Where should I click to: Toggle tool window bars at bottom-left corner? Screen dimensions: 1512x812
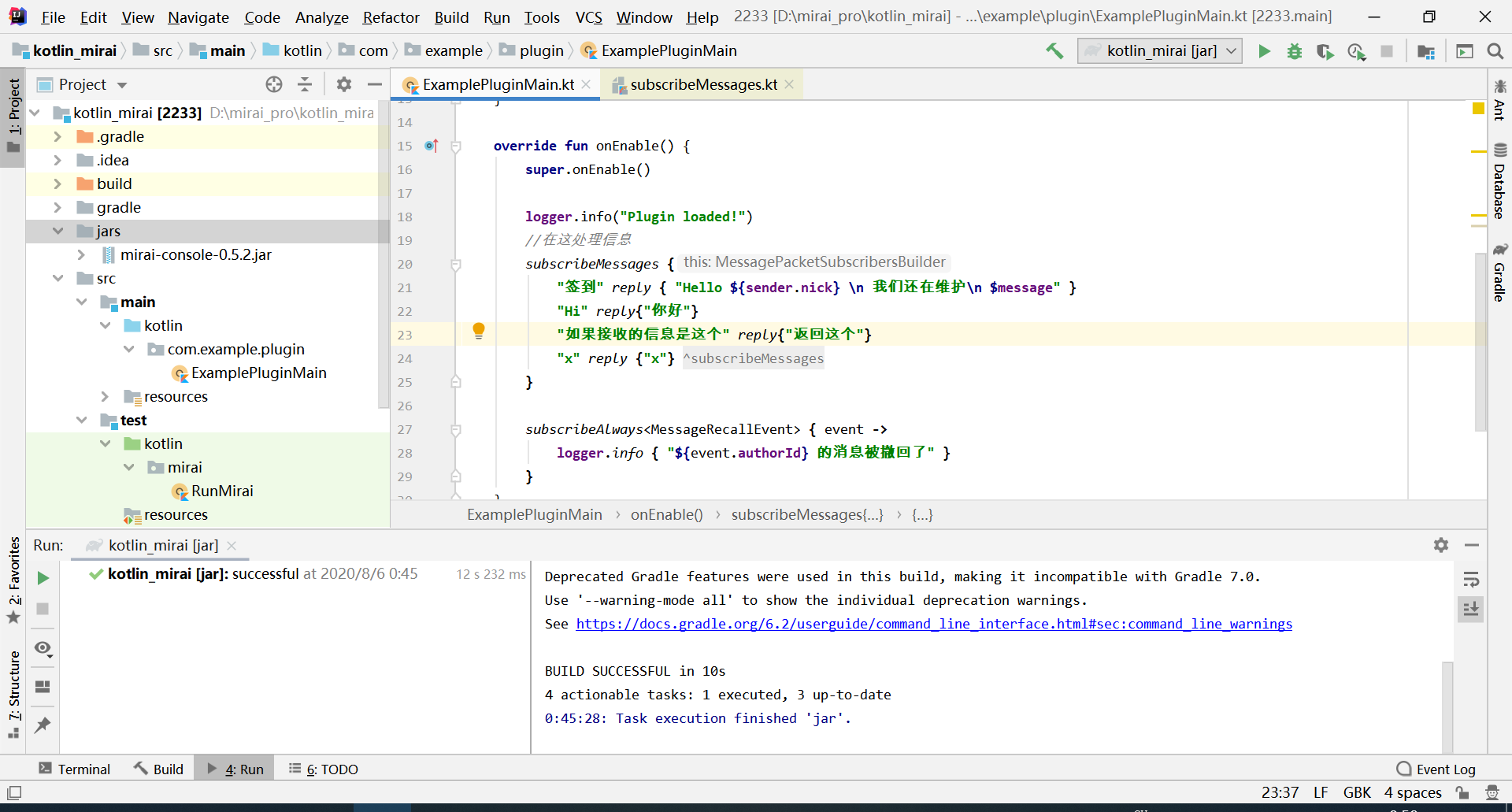coord(14,792)
